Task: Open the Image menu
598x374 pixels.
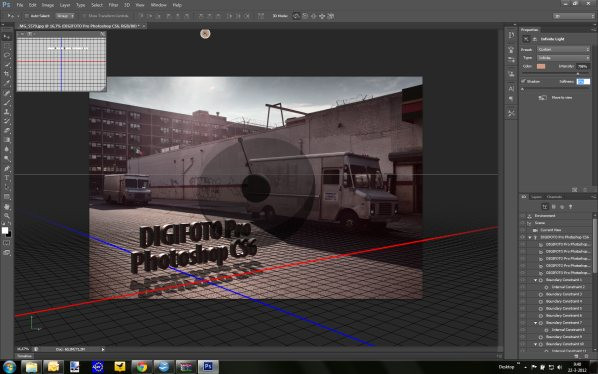Action: pos(48,5)
